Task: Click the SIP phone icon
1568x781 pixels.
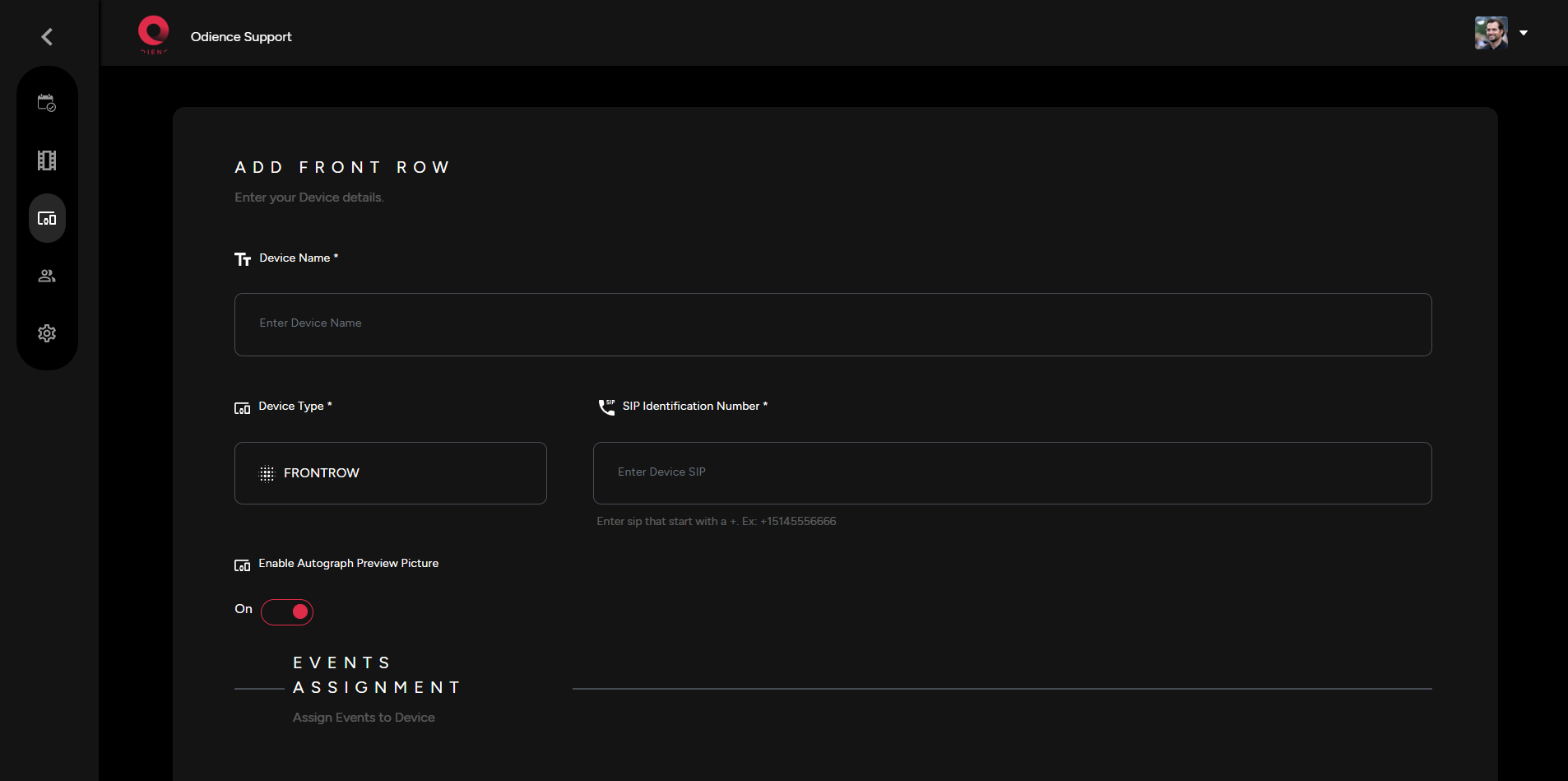Action: click(606, 407)
